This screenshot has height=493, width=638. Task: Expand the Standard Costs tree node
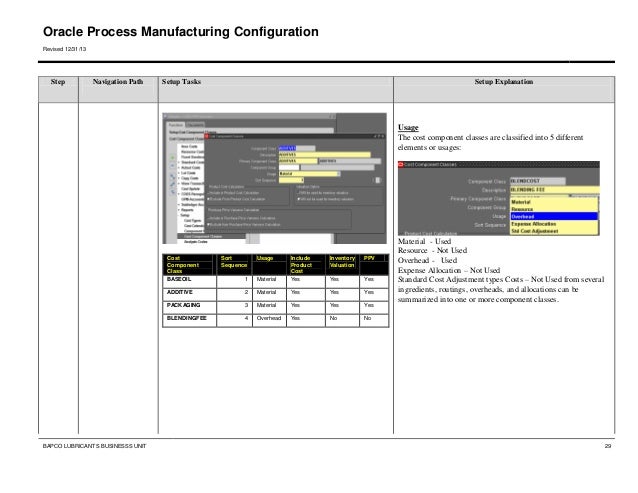[179, 162]
